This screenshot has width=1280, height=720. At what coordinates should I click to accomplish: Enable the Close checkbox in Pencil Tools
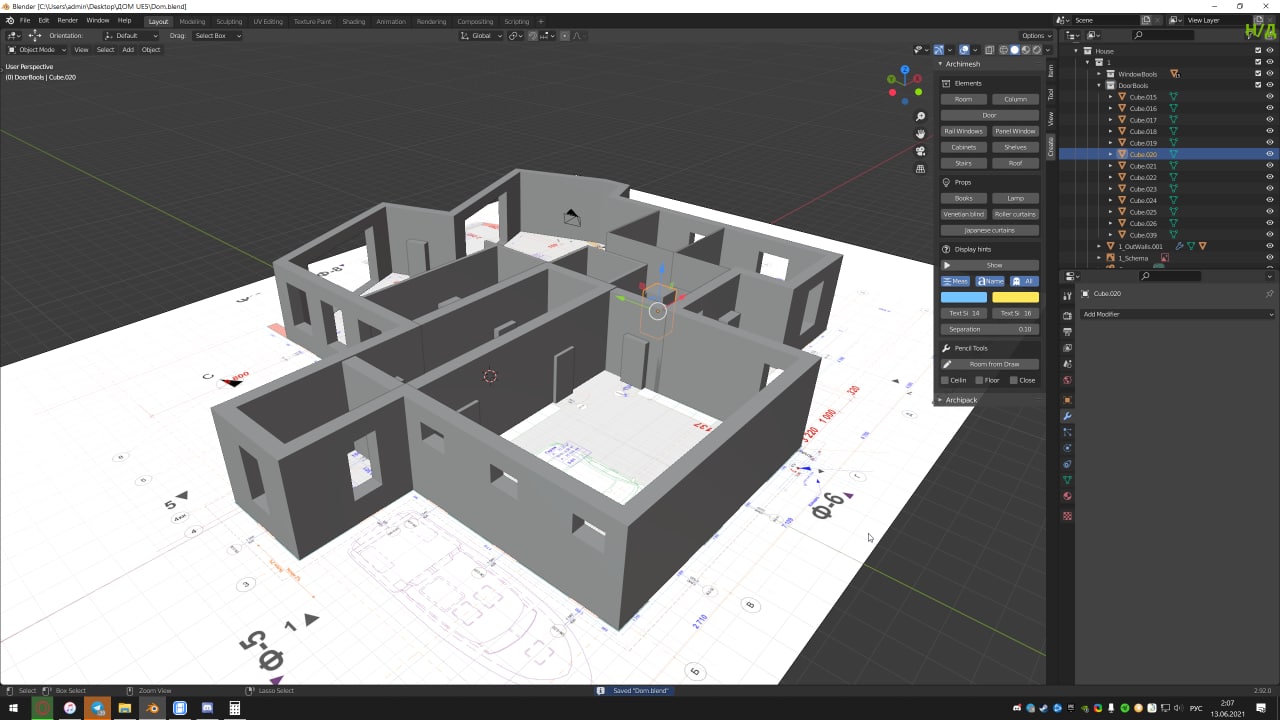[x=1014, y=380]
